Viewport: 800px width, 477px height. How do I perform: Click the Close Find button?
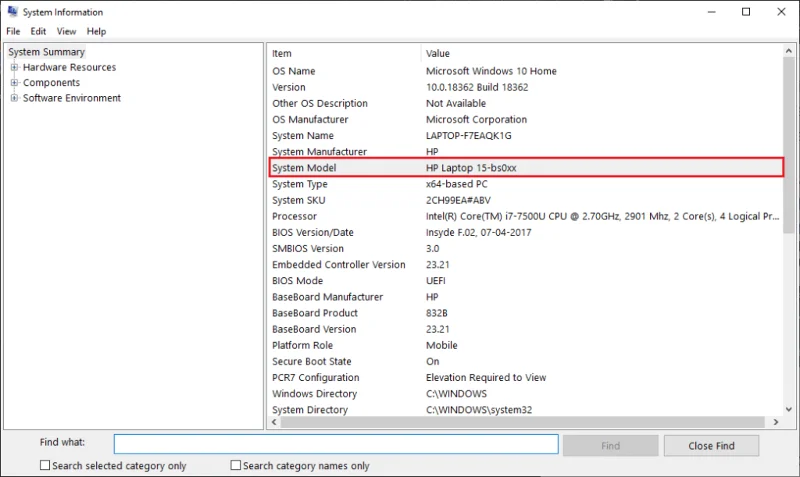point(711,446)
